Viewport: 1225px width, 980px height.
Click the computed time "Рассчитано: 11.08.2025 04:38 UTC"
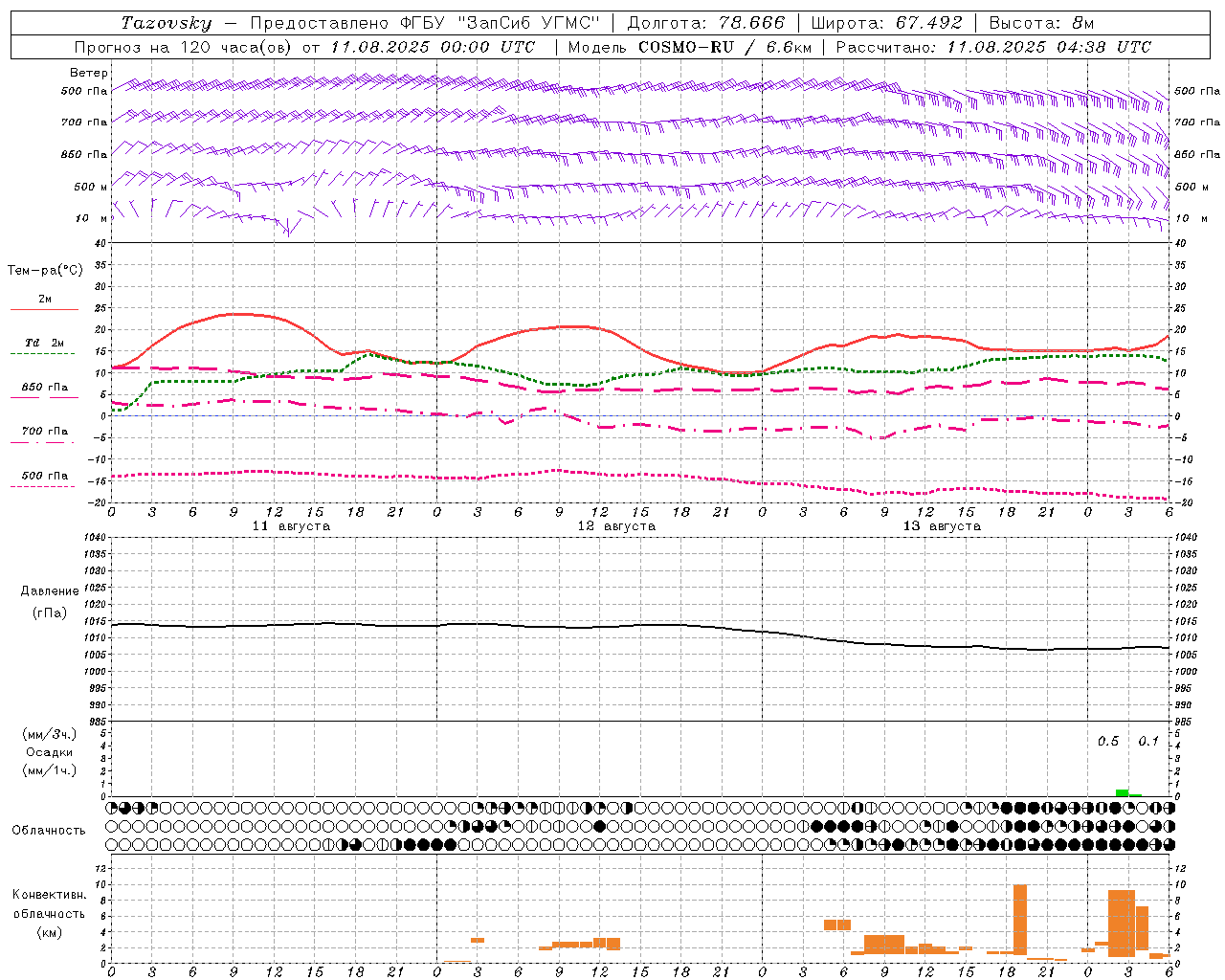[x=993, y=47]
